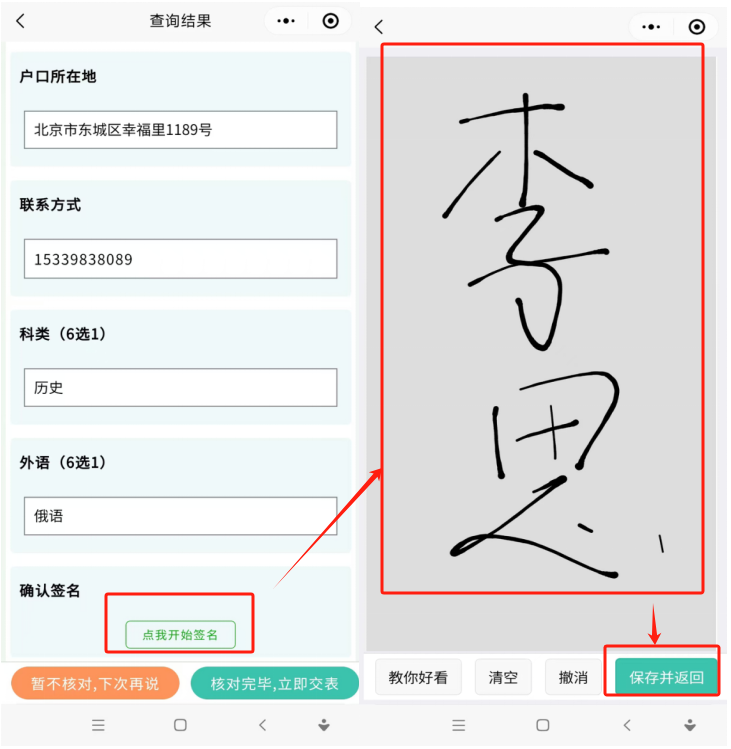Click 点我开始签名 to begin signing
Screen dimensions: 731x749
tap(181, 635)
